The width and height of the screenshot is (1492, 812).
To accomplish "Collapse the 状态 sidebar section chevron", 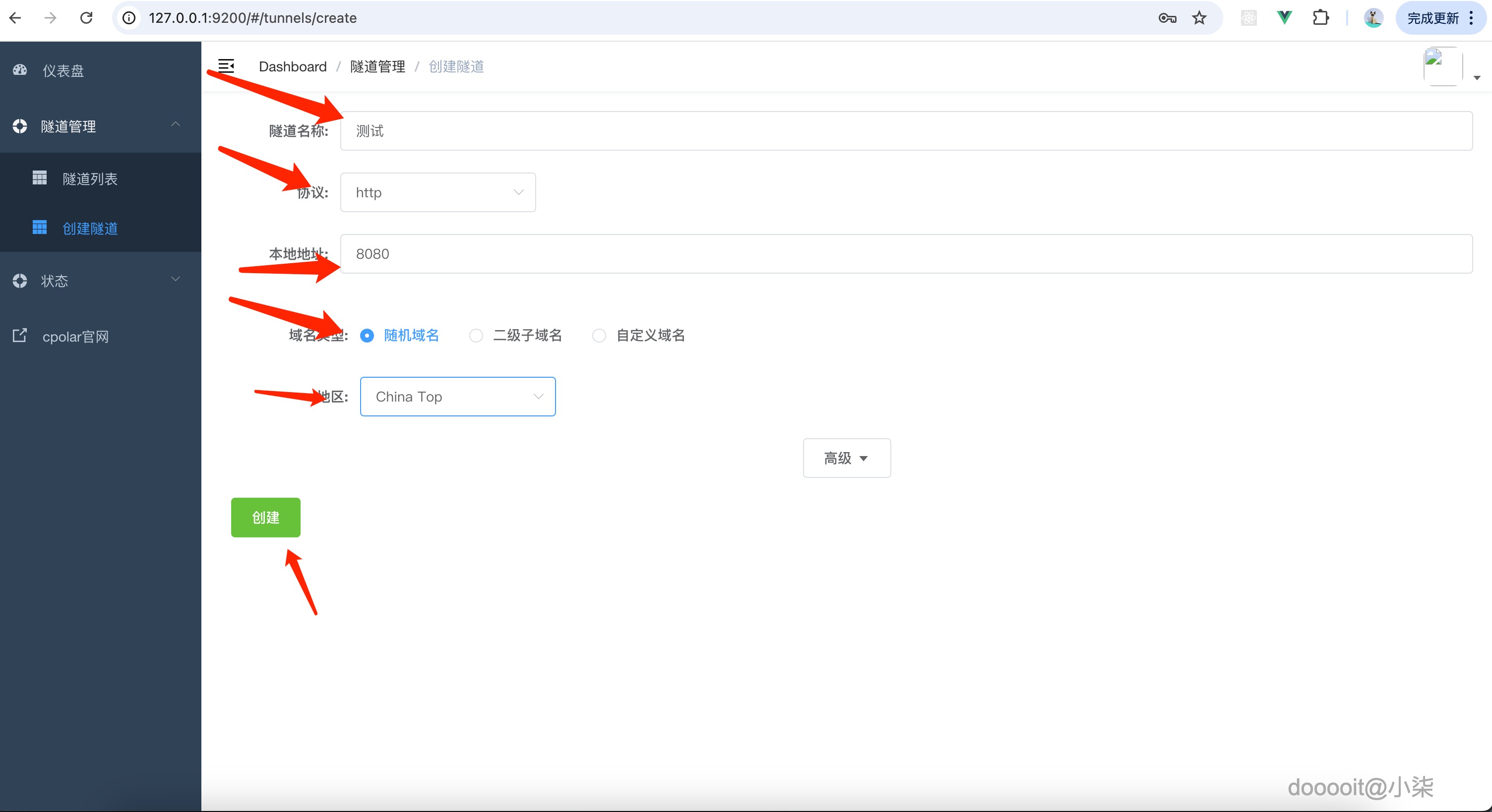I will click(x=176, y=279).
